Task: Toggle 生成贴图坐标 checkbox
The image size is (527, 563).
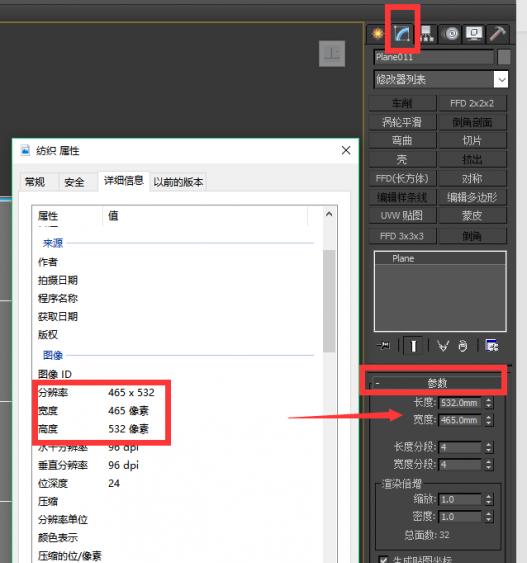Action: [x=383, y=559]
